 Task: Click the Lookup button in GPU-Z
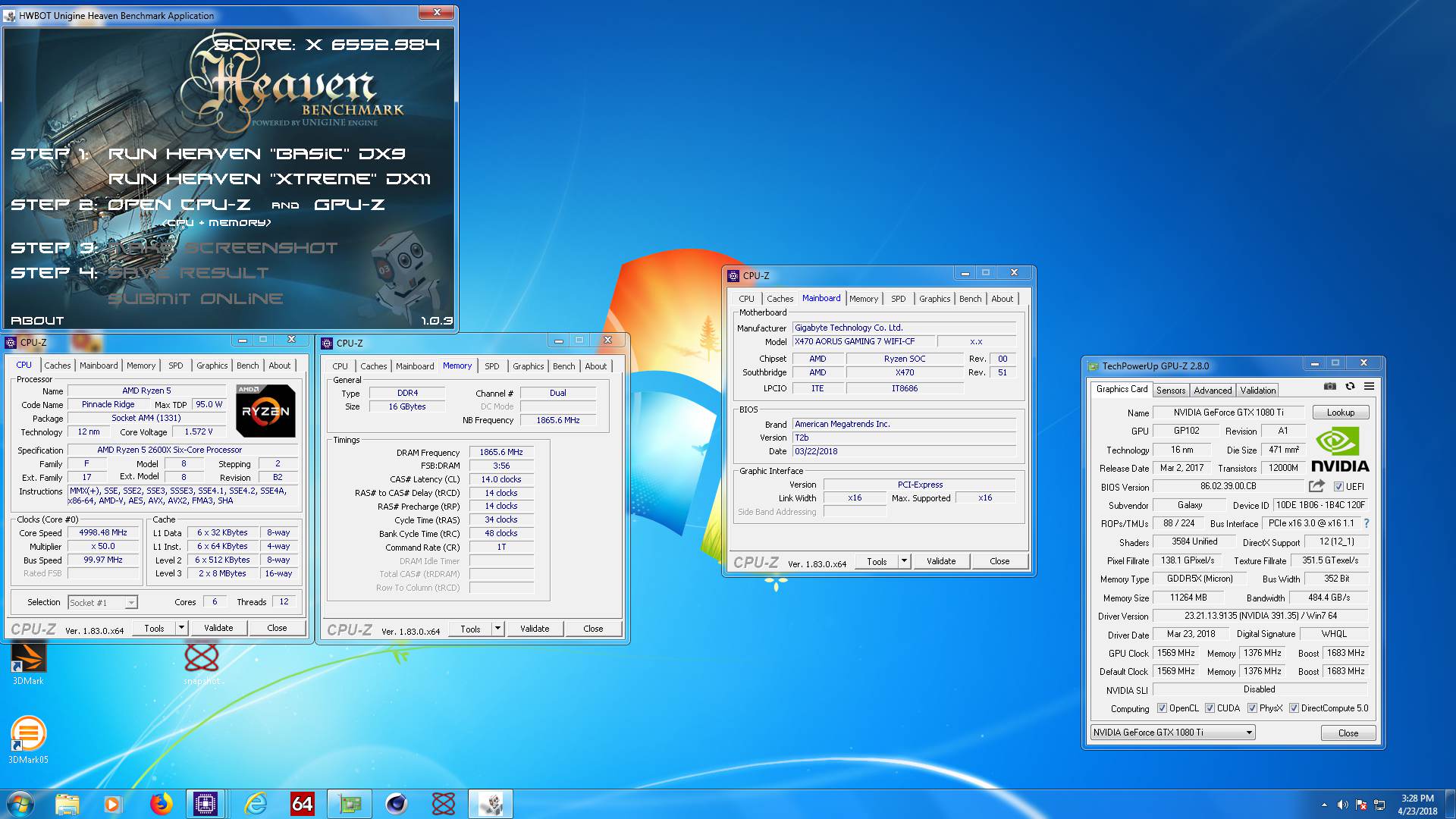[1340, 413]
